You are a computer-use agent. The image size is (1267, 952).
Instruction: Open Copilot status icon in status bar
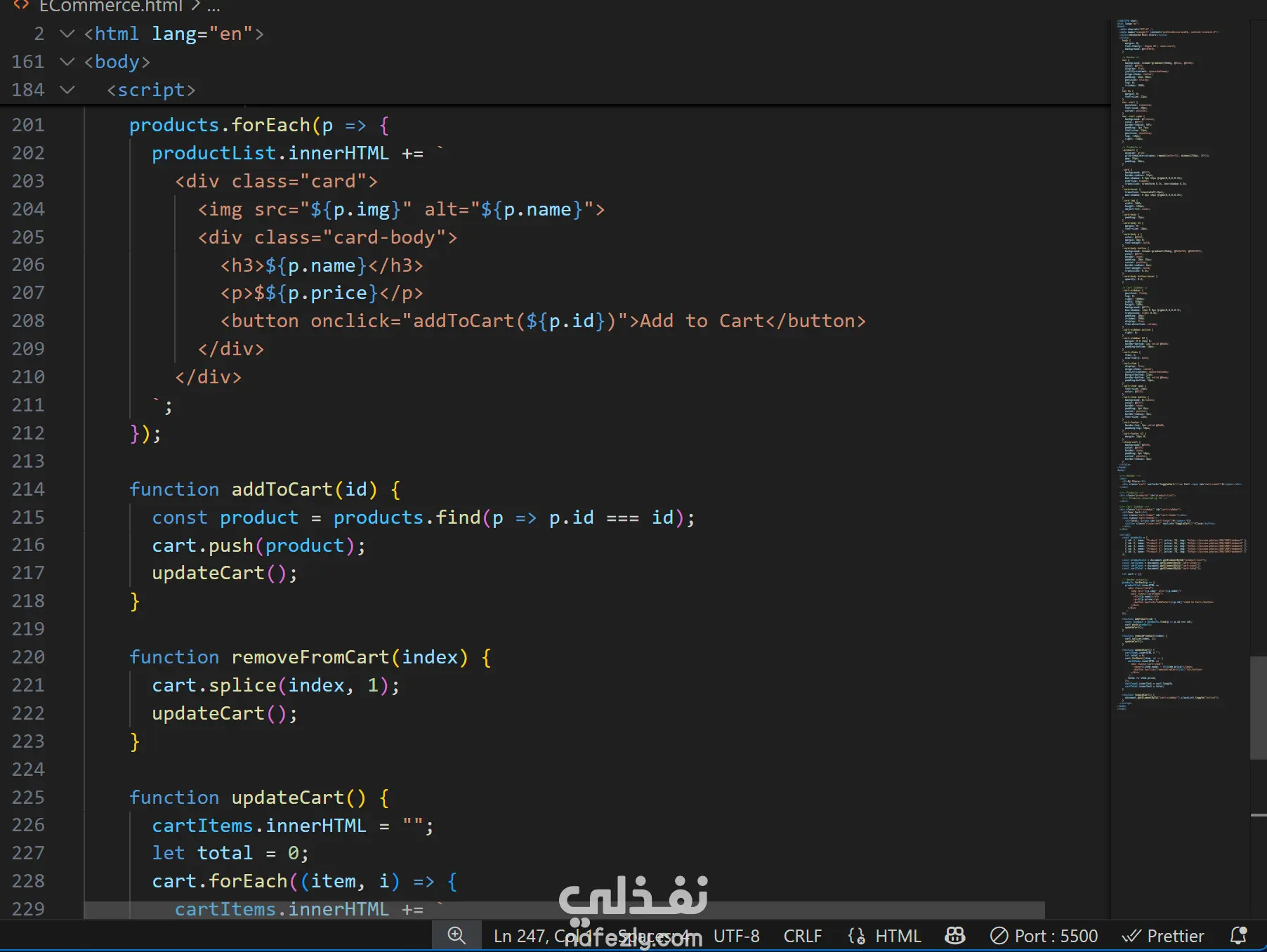coord(955,935)
